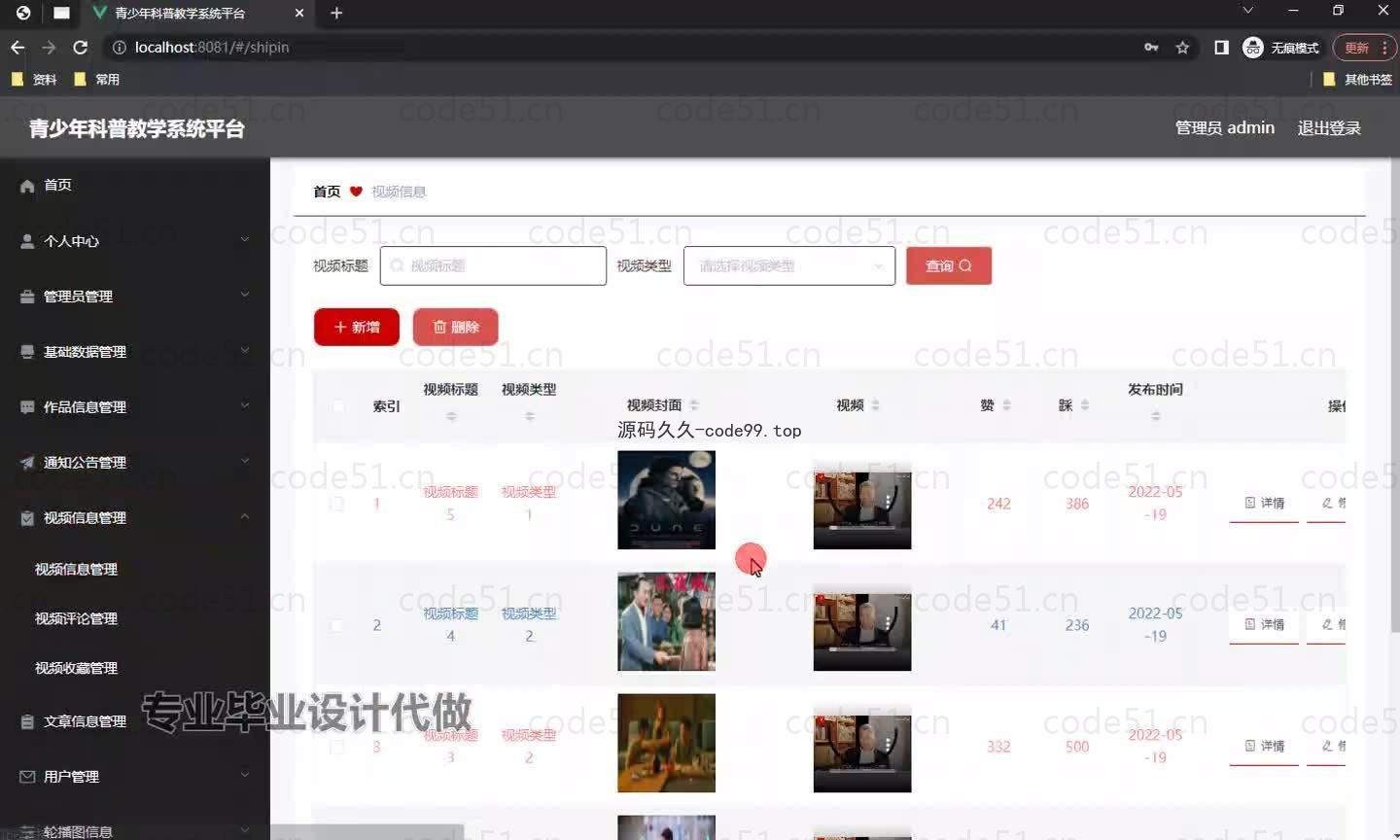Viewport: 1400px width, 840px height.
Task: Check the checkbox for row index 2
Action: tap(337, 625)
